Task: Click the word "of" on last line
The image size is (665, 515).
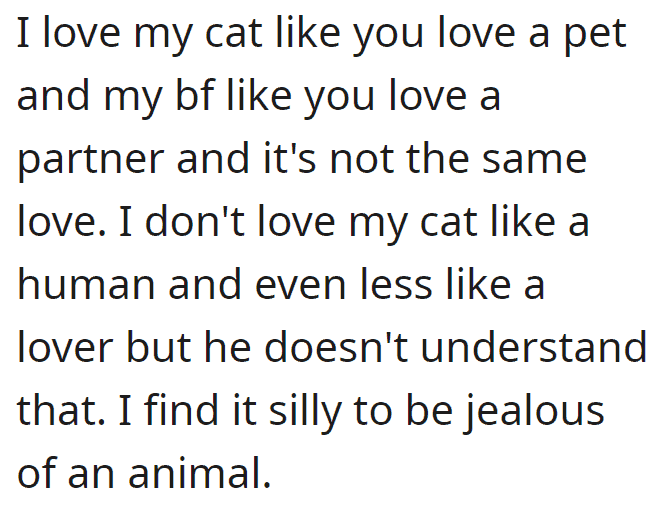Action: tap(36, 472)
